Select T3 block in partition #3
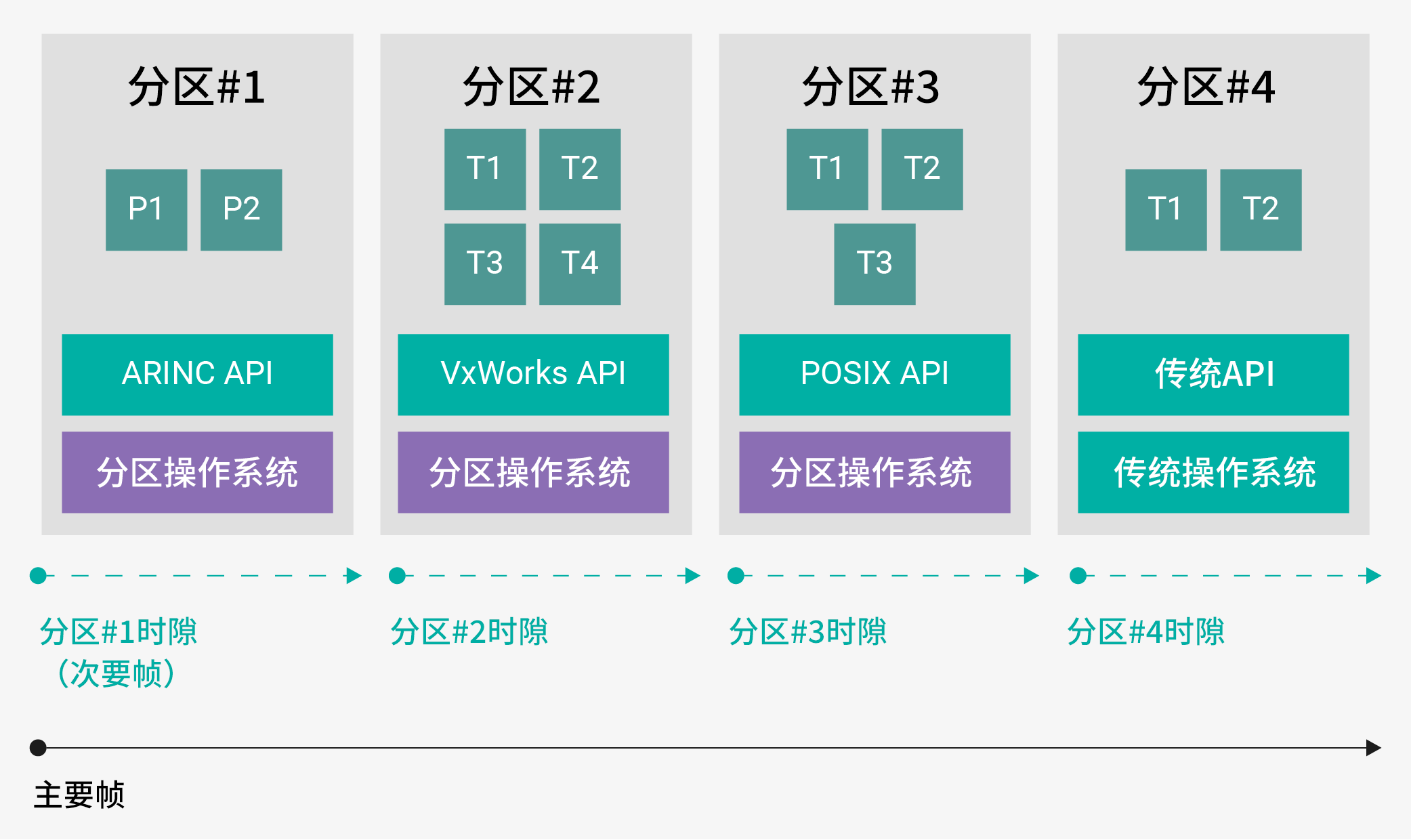This screenshot has height=840, width=1411. [x=875, y=264]
